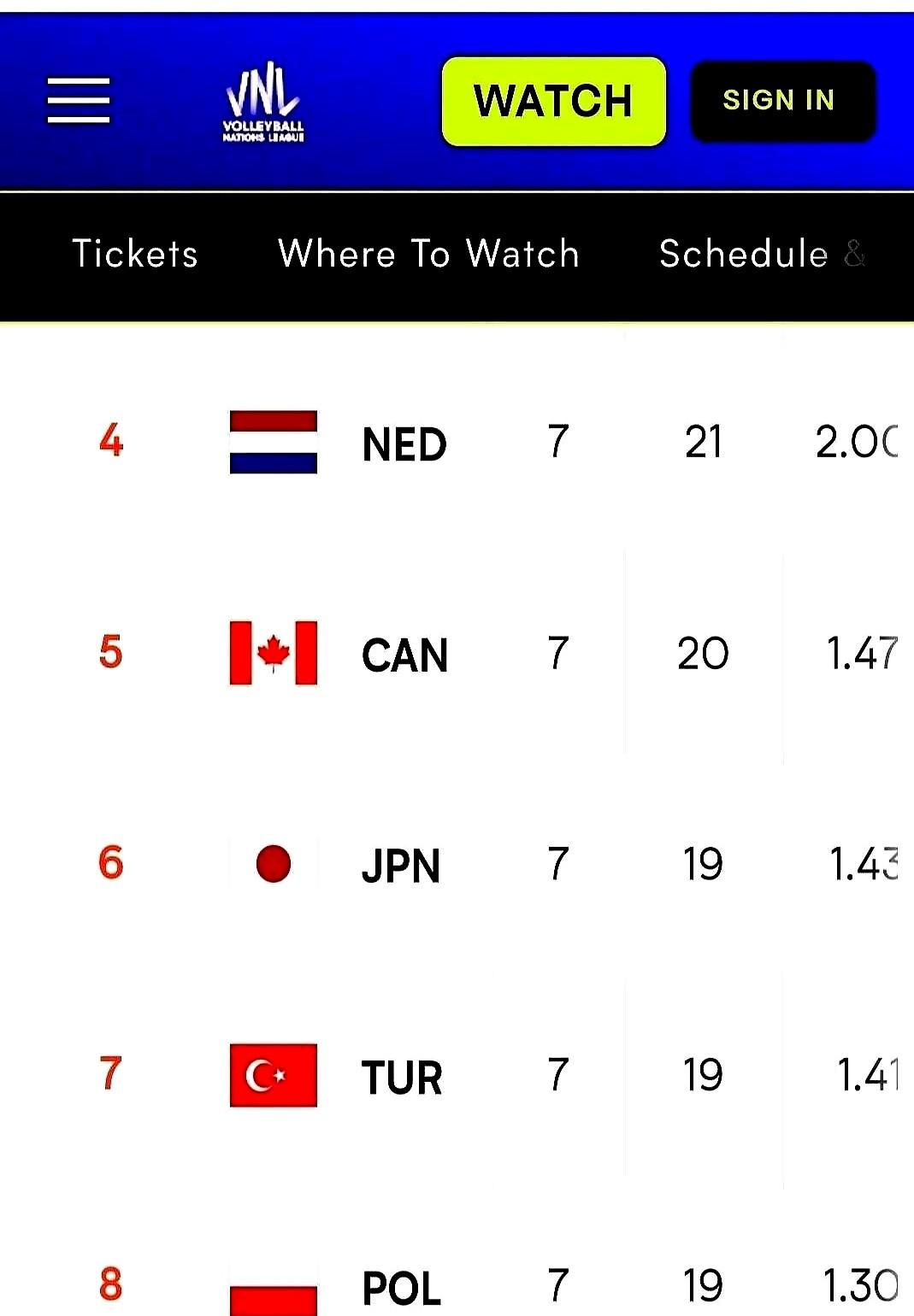Open the POL team link
Image resolution: width=914 pixels, height=1316 pixels.
click(402, 1289)
